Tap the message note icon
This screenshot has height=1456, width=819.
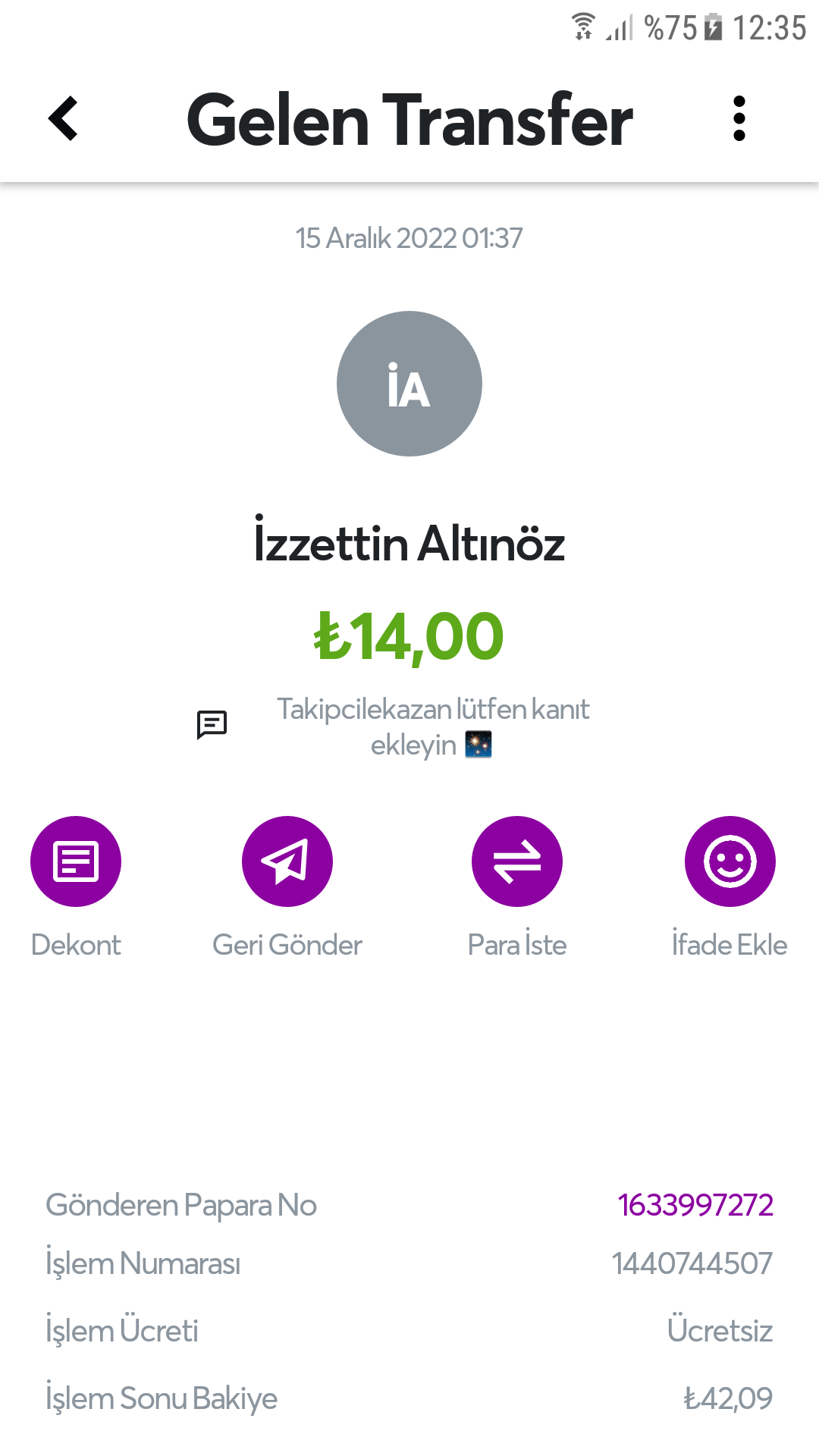(x=212, y=725)
